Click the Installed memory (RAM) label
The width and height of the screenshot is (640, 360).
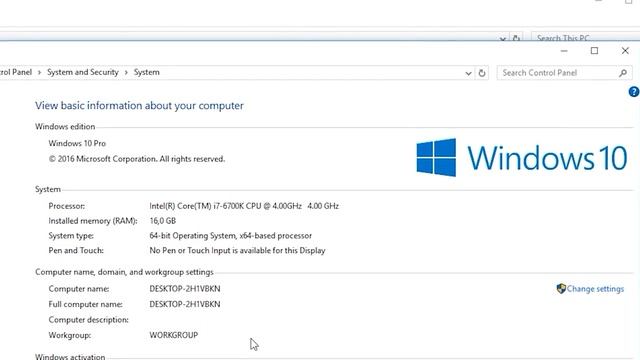[x=93, y=221]
